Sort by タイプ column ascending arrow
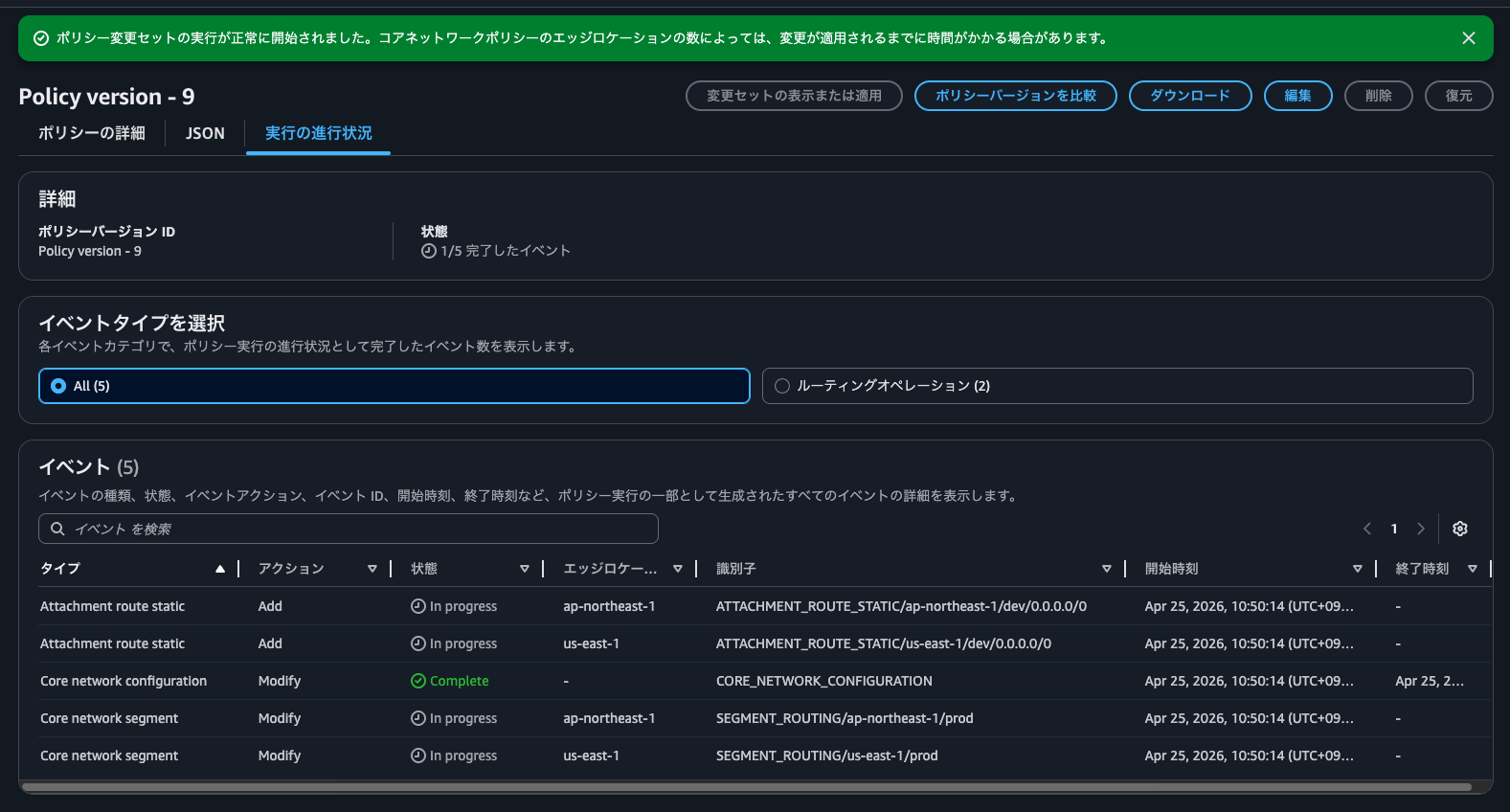 [220, 569]
